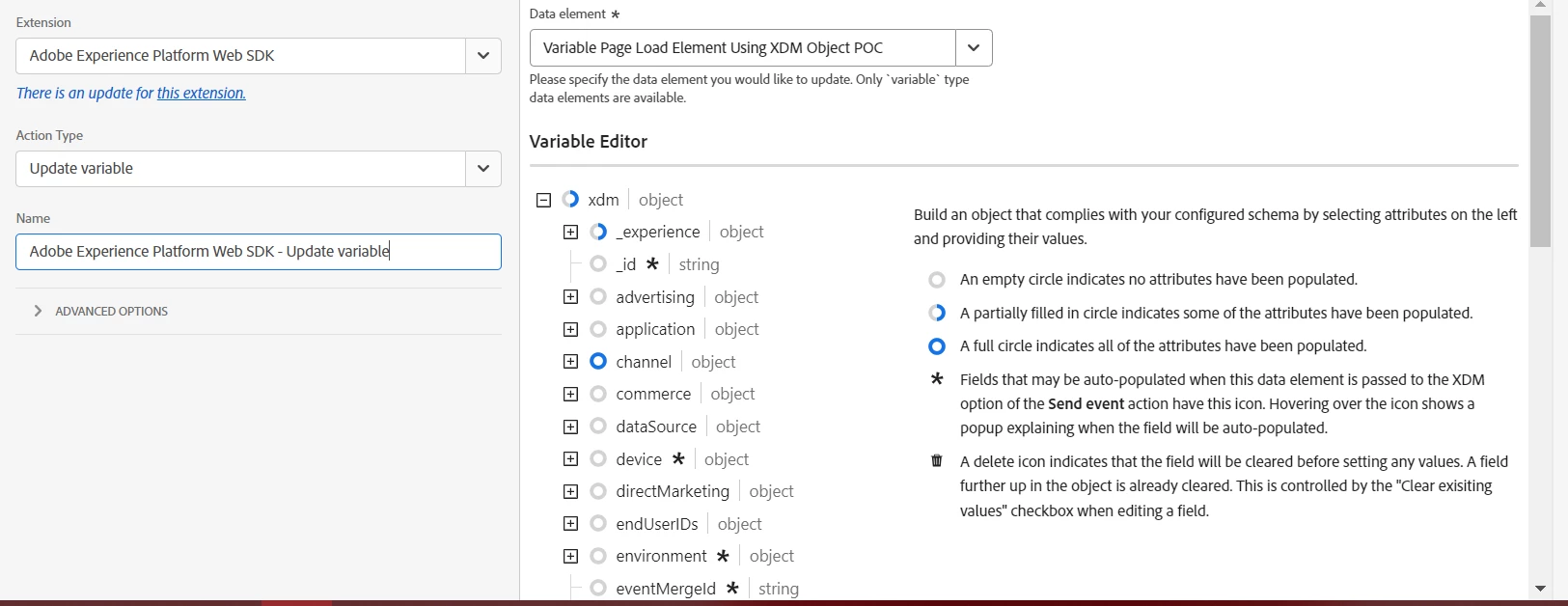Click the legend's partially filled circle icon
The width and height of the screenshot is (1568, 606).
point(937,313)
